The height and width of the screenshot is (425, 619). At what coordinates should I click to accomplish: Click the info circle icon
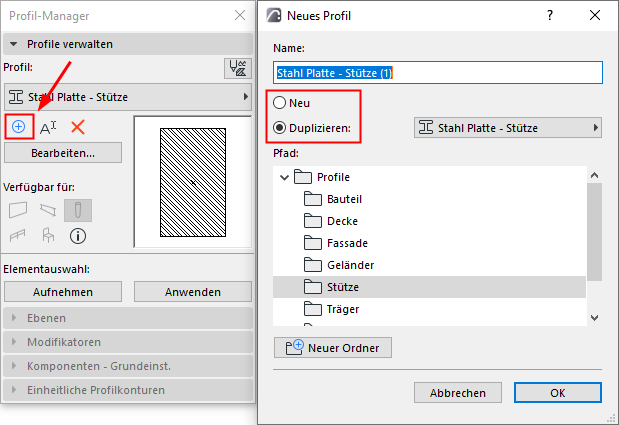click(x=78, y=236)
